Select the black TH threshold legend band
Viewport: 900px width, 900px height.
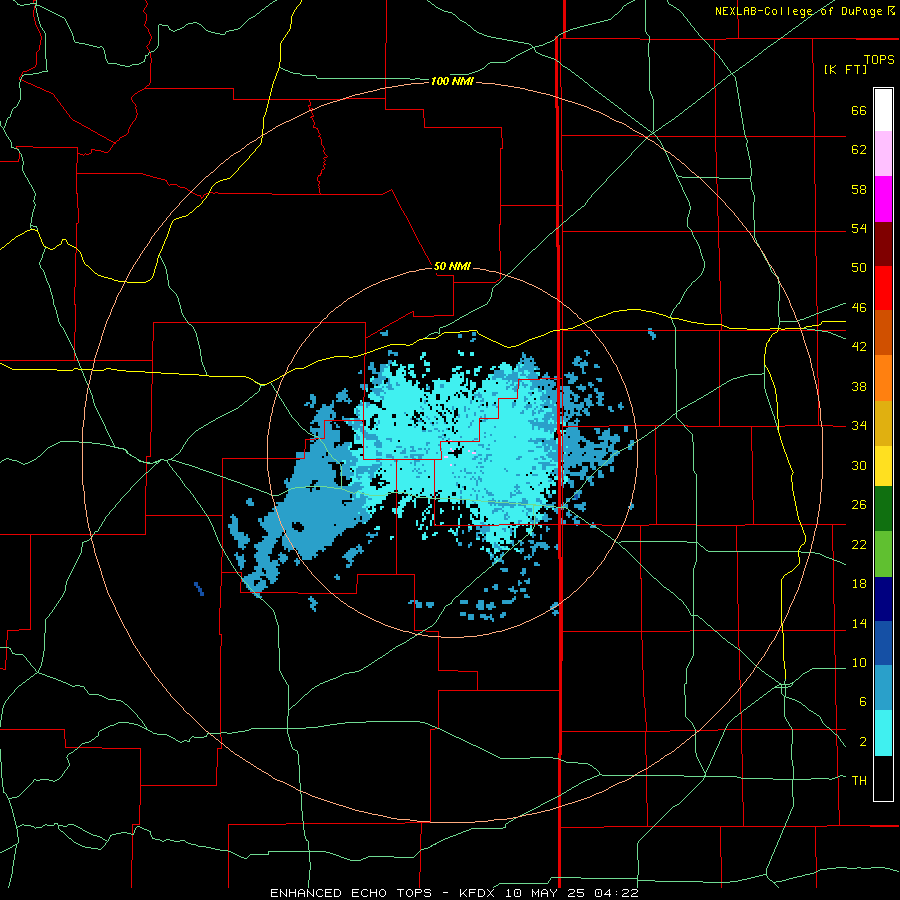pyautogui.click(x=883, y=778)
